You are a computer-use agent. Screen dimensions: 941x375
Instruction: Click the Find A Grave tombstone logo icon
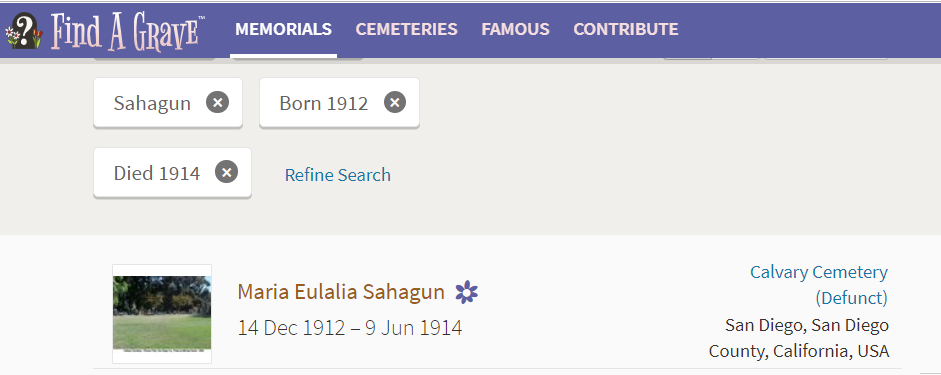(x=24, y=31)
